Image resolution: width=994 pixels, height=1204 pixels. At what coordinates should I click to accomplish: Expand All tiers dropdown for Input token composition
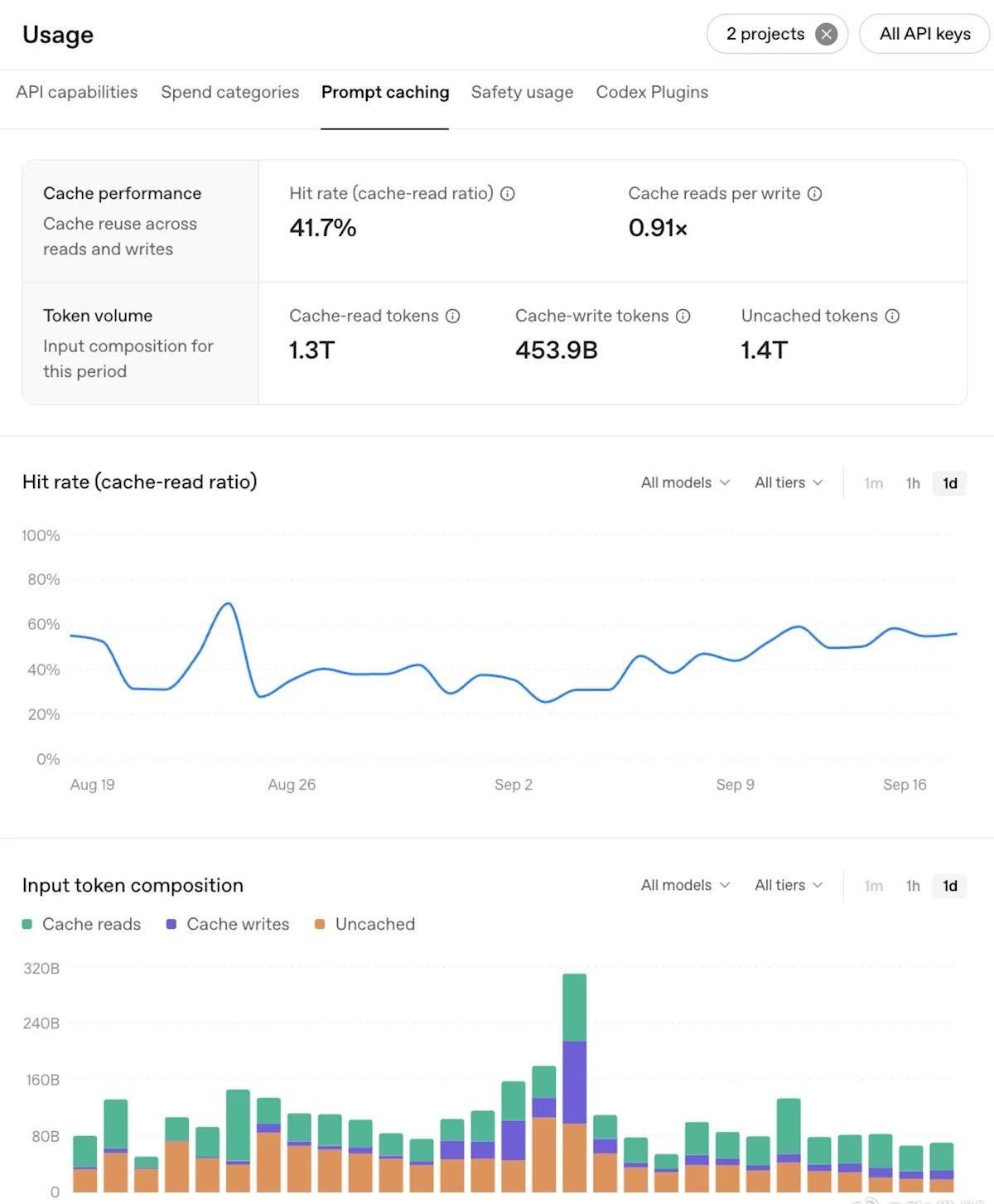pos(789,885)
